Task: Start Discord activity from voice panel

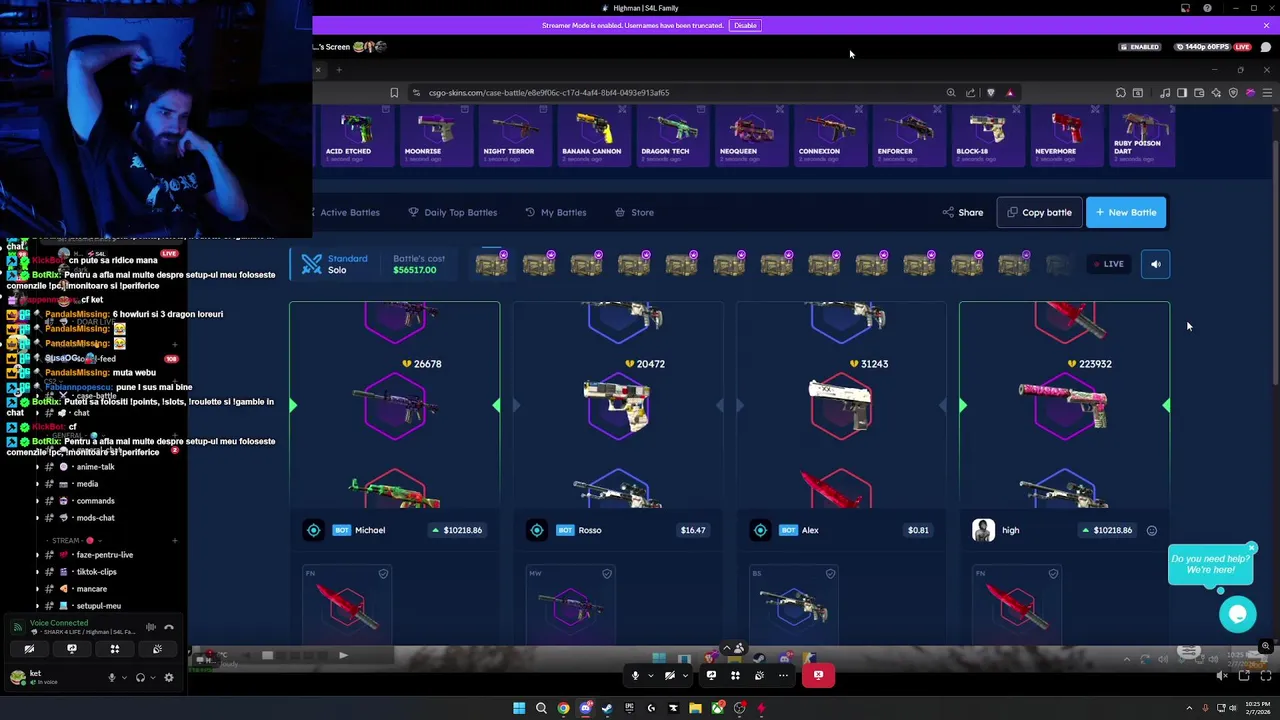Action: coord(114,649)
